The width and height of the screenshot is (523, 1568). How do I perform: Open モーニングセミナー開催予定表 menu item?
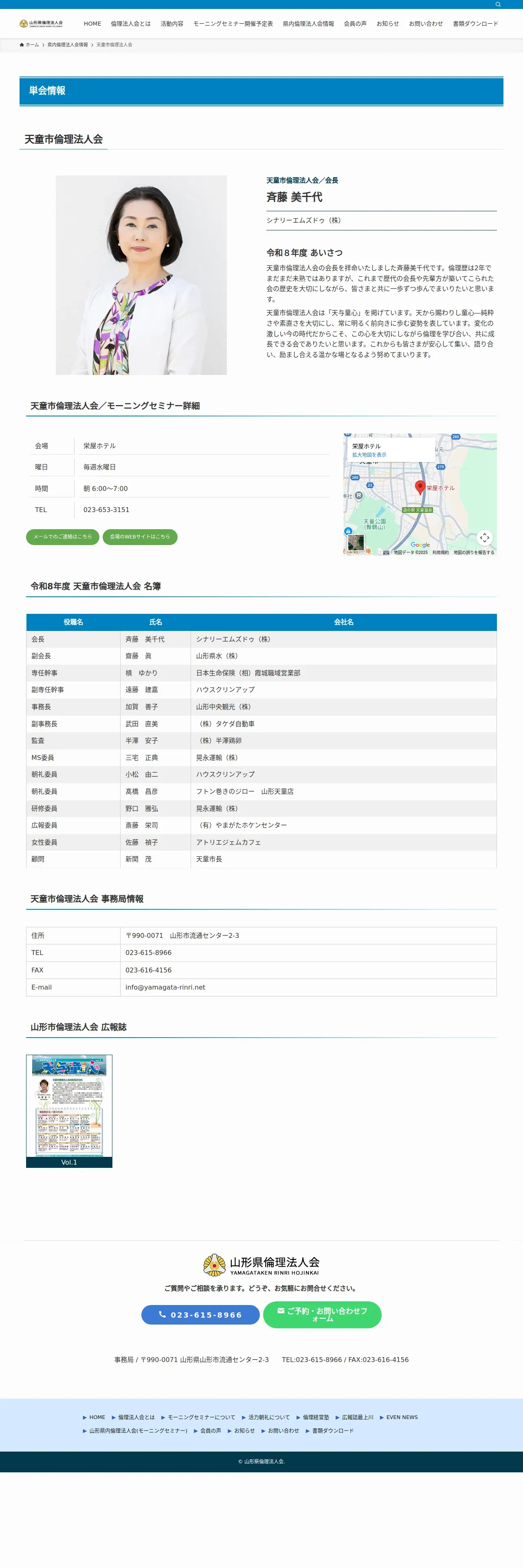pyautogui.click(x=233, y=24)
